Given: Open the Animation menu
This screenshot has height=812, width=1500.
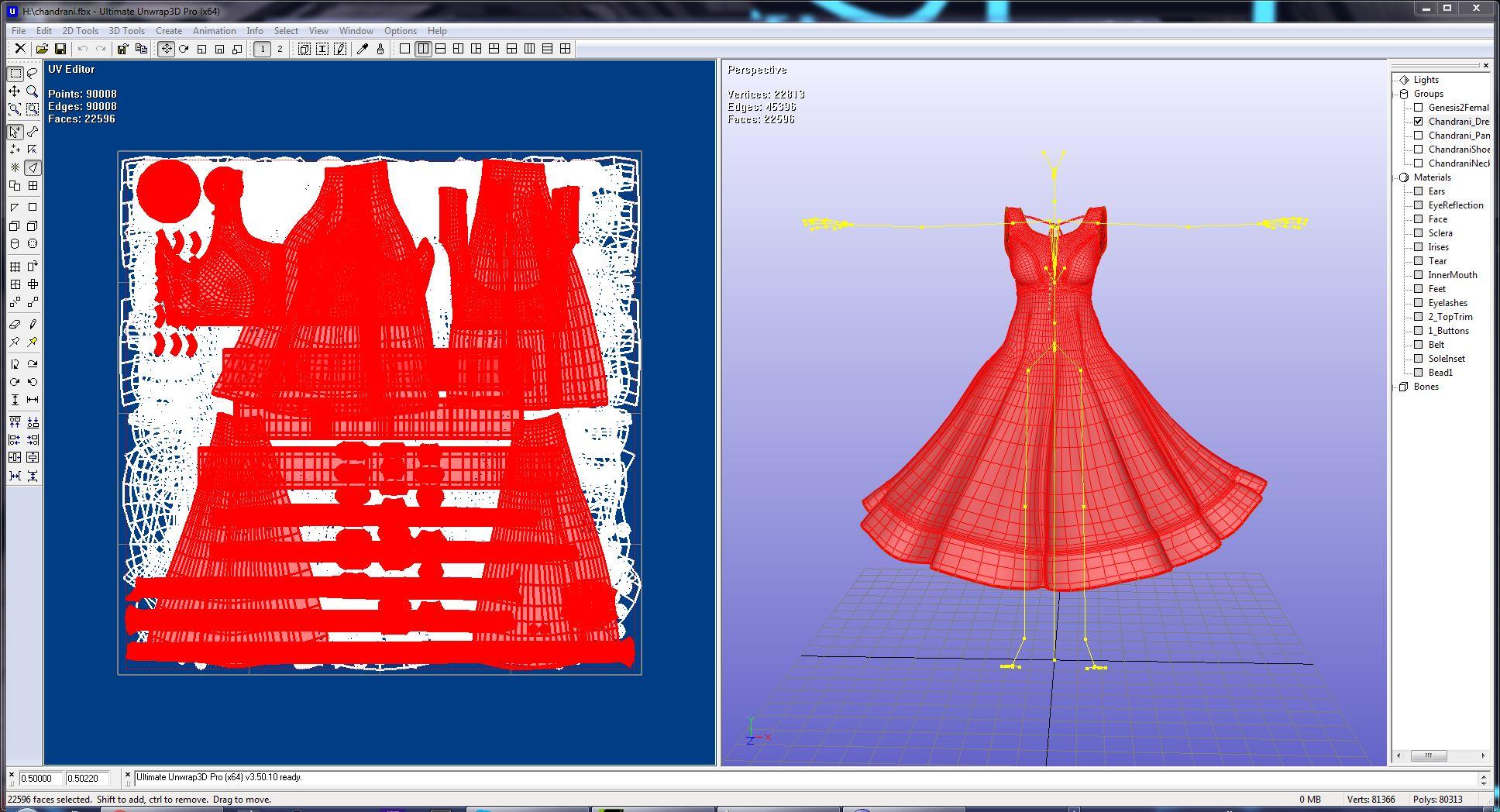Looking at the screenshot, I should tap(214, 31).
